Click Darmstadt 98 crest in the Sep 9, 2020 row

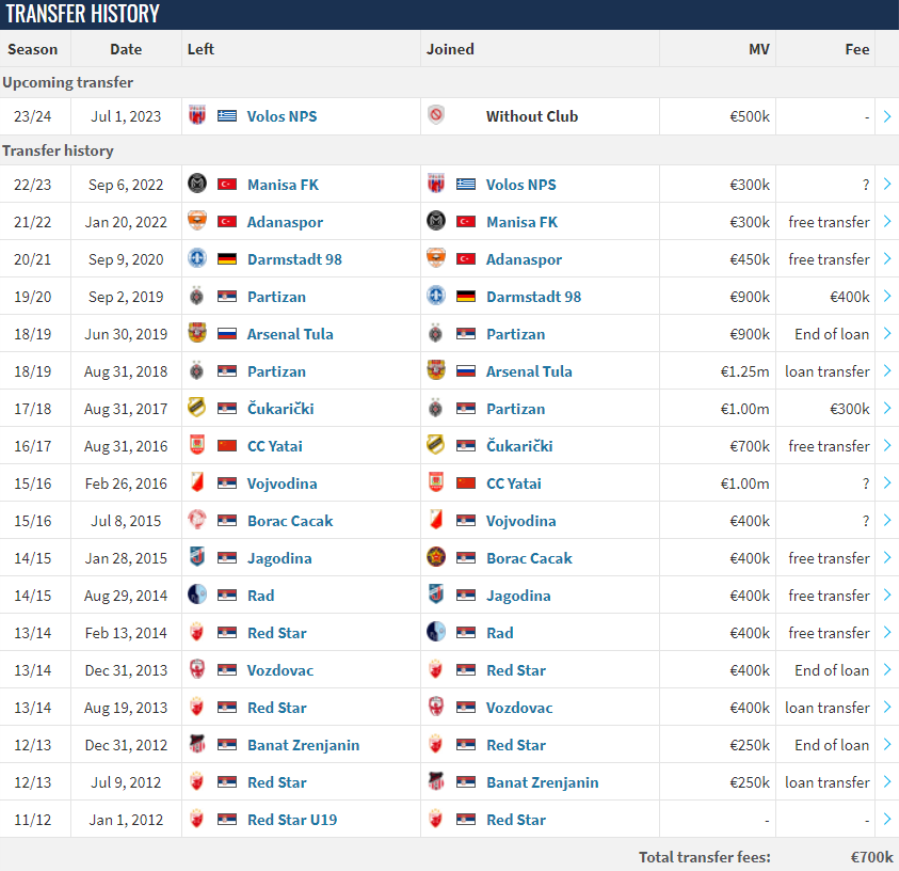coord(197,258)
